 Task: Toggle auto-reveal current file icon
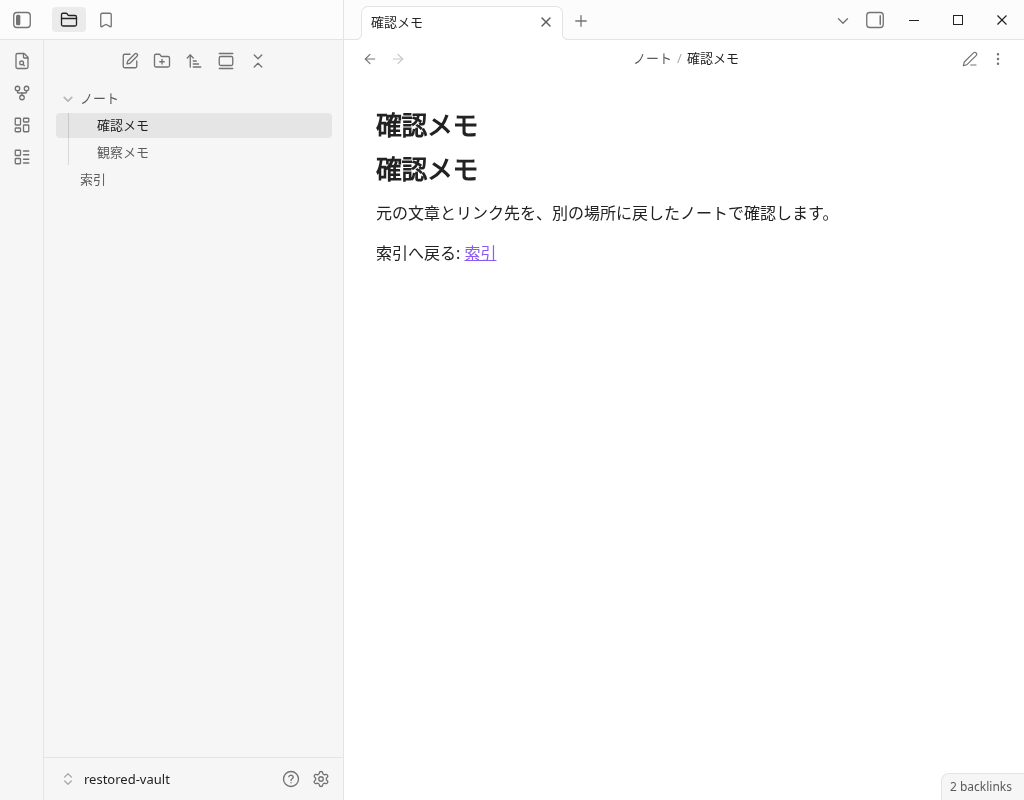coord(226,61)
